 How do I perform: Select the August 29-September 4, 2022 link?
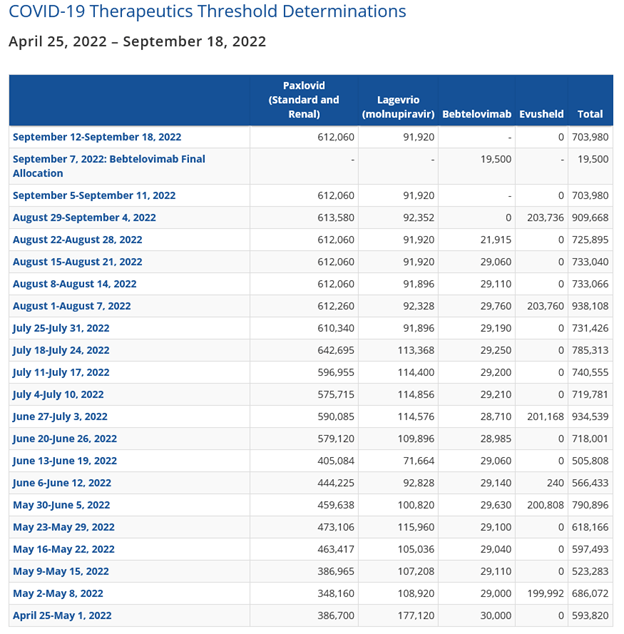(84, 218)
